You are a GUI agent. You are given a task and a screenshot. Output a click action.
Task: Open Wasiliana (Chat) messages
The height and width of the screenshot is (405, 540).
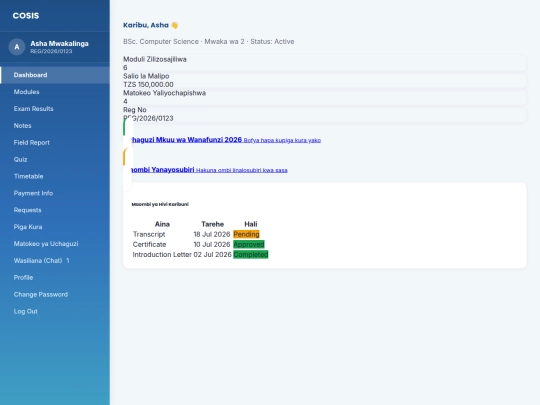pyautogui.click(x=55, y=261)
